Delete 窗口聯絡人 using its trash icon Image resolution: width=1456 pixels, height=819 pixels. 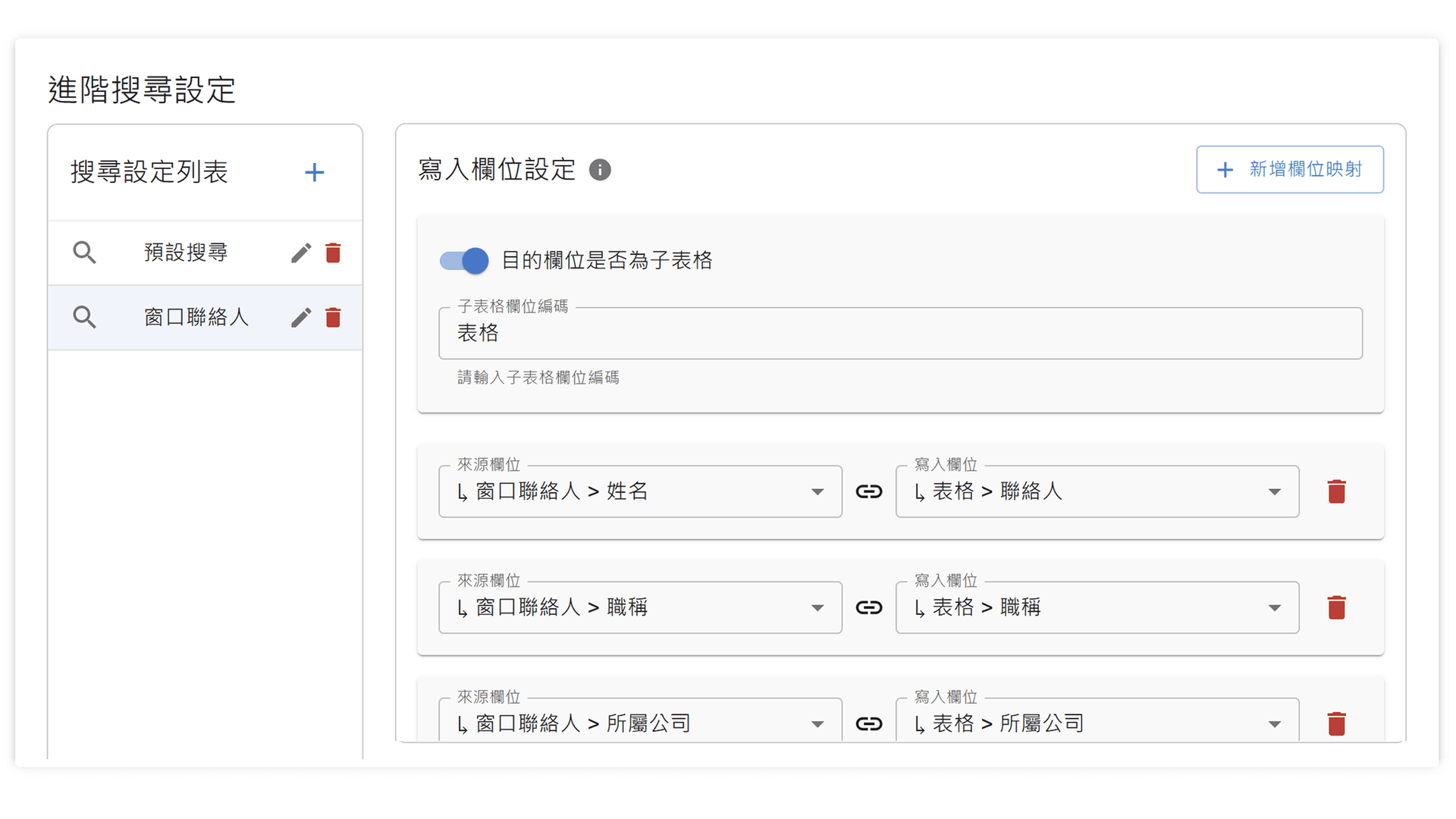pos(333,317)
